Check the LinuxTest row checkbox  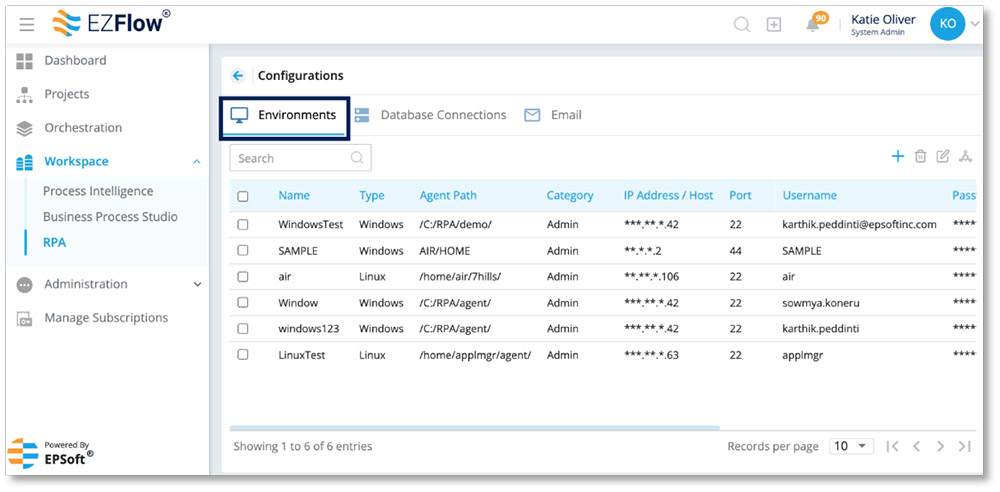pos(243,355)
